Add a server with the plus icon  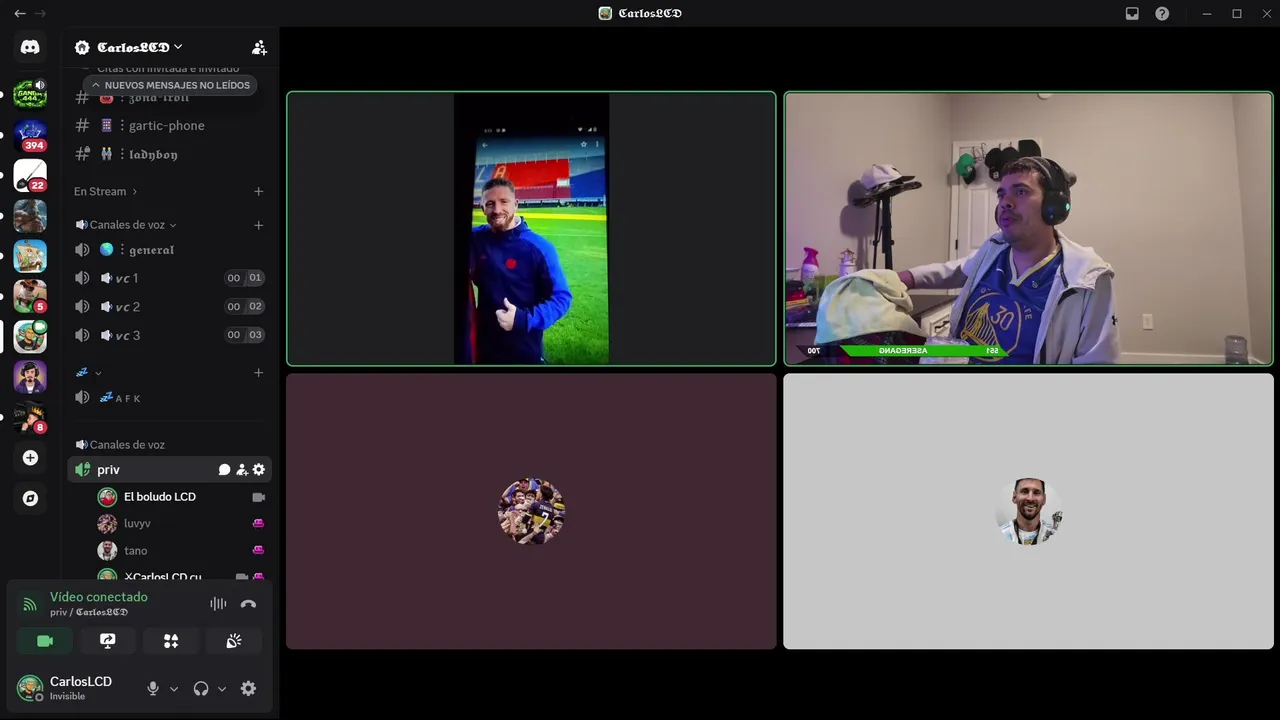point(30,458)
